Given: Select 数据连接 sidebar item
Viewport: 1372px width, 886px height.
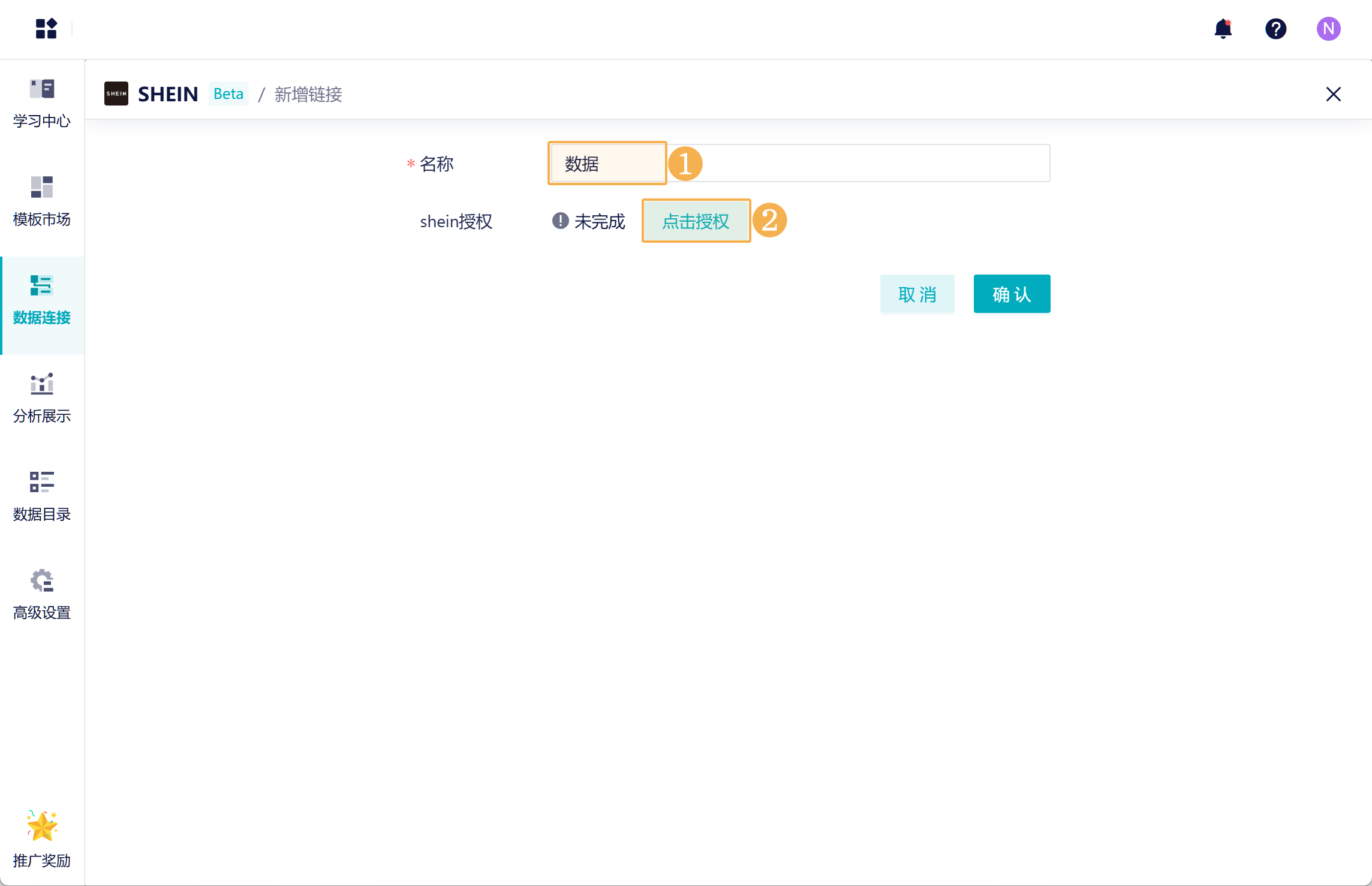Looking at the screenshot, I should pyautogui.click(x=42, y=300).
